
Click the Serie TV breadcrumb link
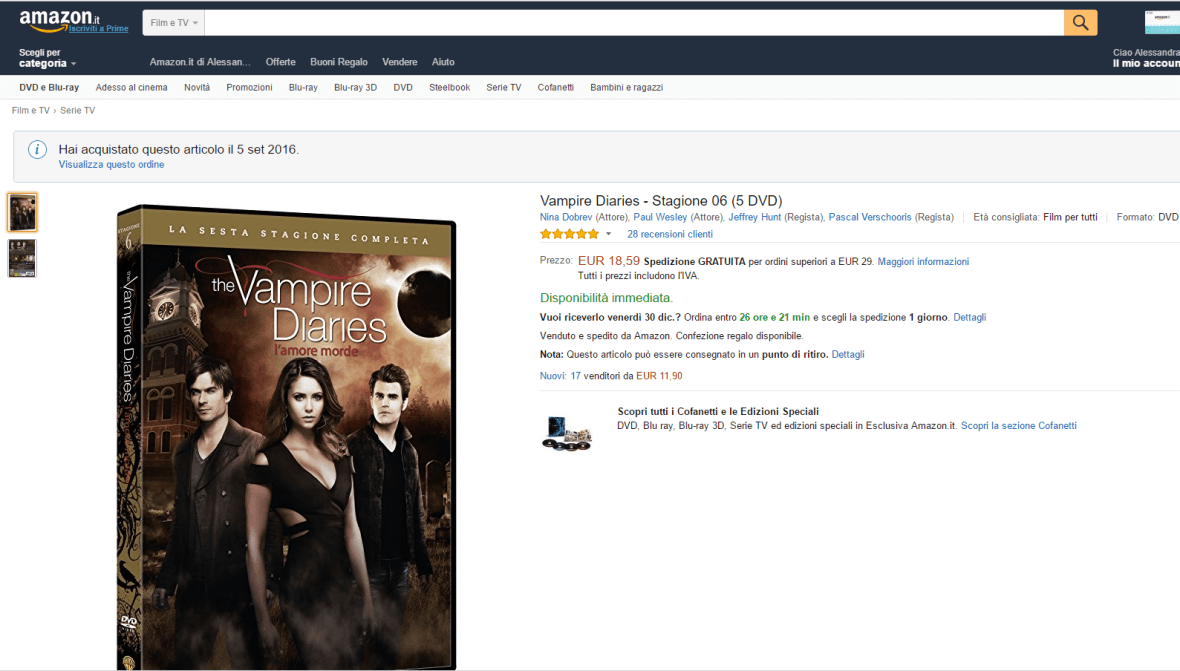tap(77, 110)
